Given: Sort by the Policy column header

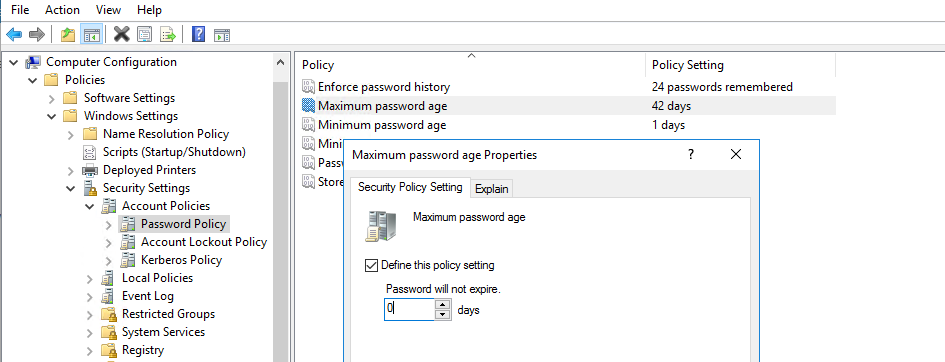Looking at the screenshot, I should [x=471, y=65].
